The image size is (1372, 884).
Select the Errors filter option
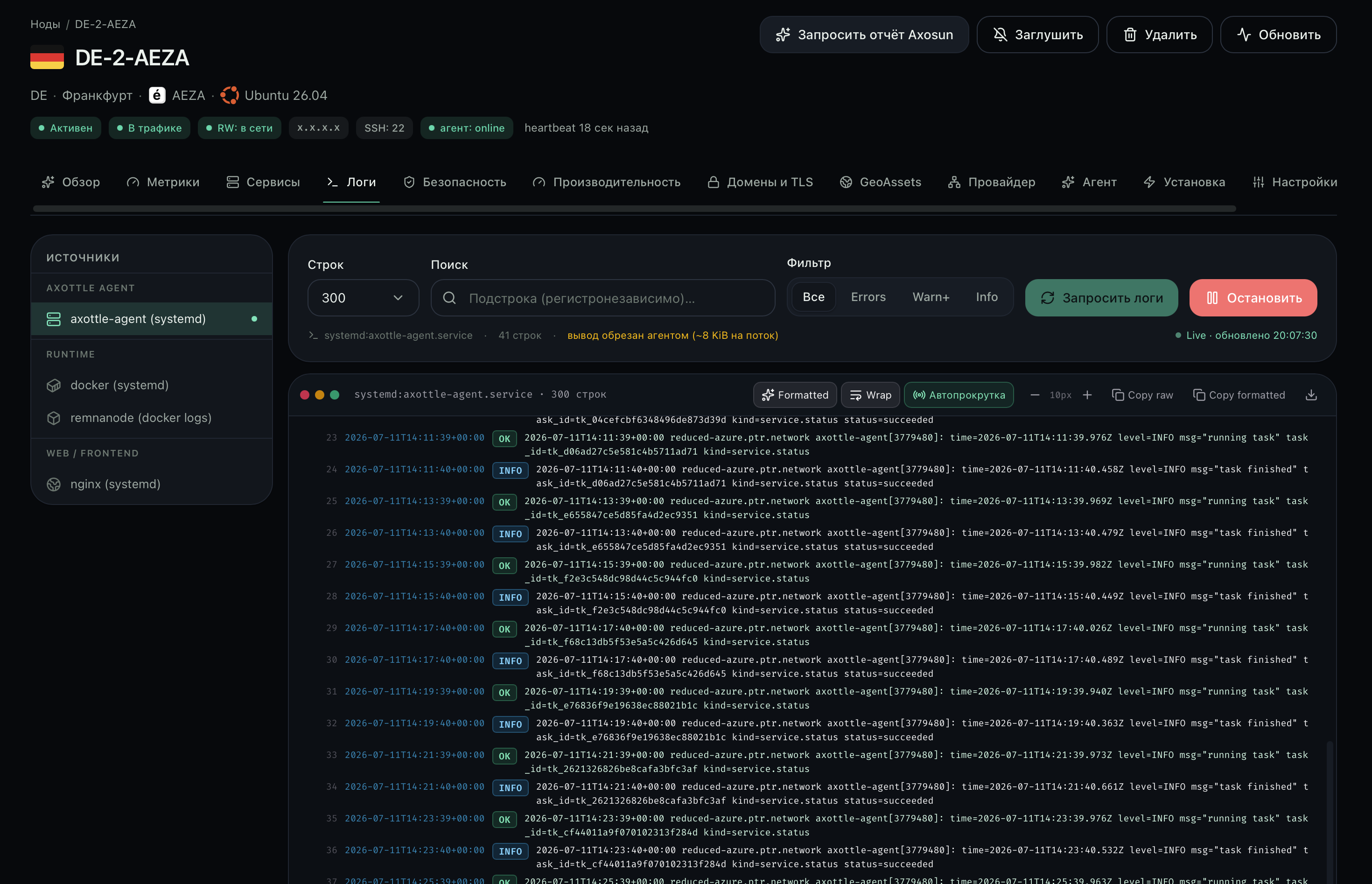tap(868, 297)
